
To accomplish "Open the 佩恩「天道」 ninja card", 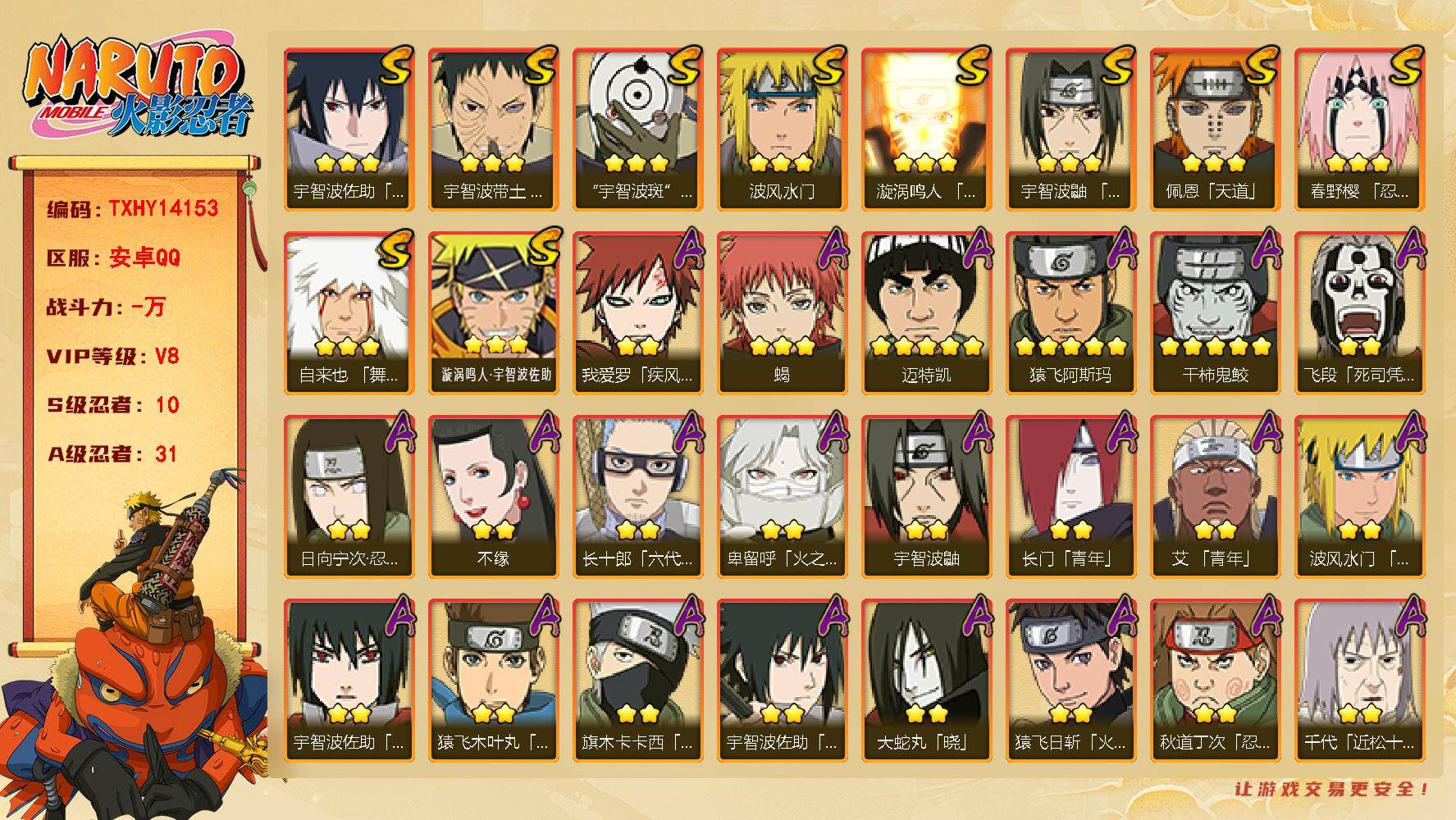I will click(1215, 130).
